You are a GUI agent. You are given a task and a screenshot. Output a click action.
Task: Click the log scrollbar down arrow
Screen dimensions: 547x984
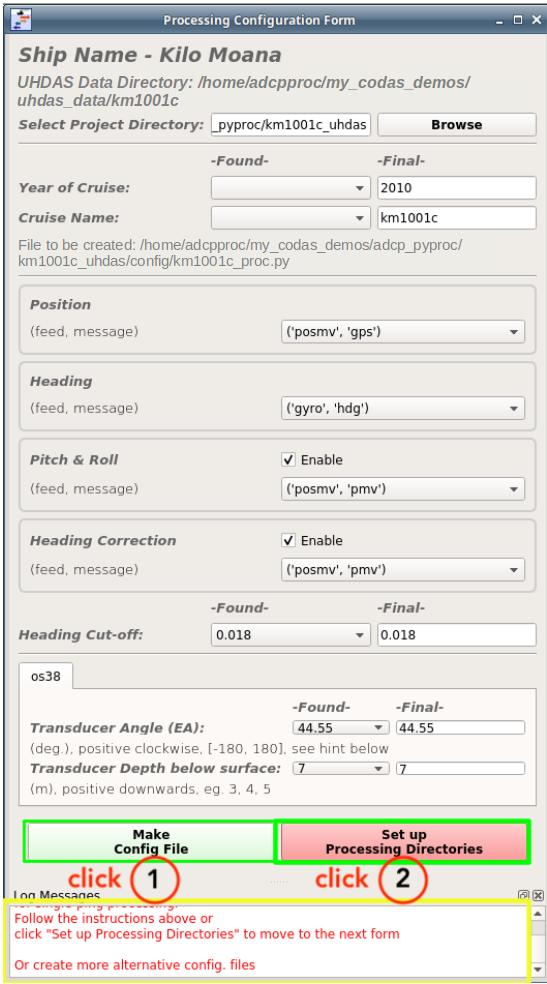(538, 971)
